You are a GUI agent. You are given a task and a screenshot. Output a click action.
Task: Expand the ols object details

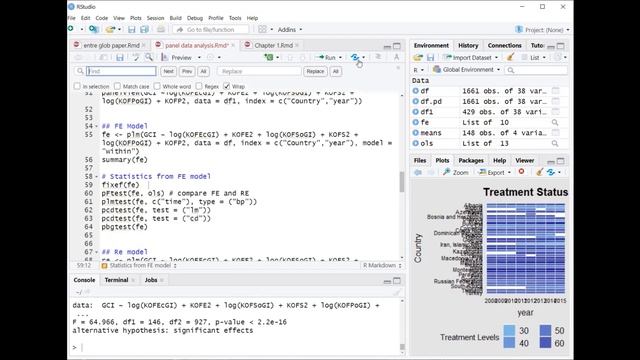click(x=416, y=143)
